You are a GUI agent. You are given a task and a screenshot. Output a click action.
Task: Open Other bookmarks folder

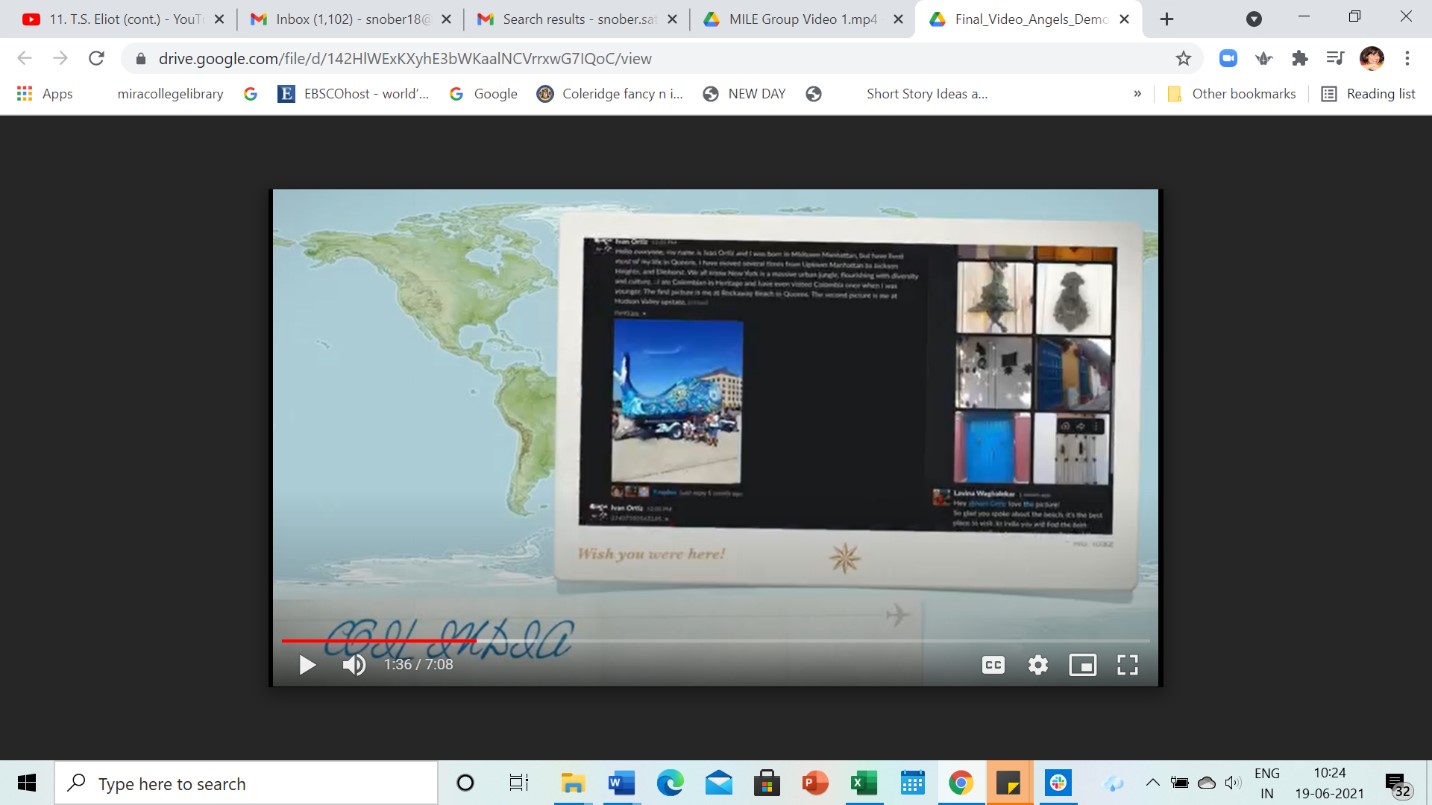coord(1231,94)
